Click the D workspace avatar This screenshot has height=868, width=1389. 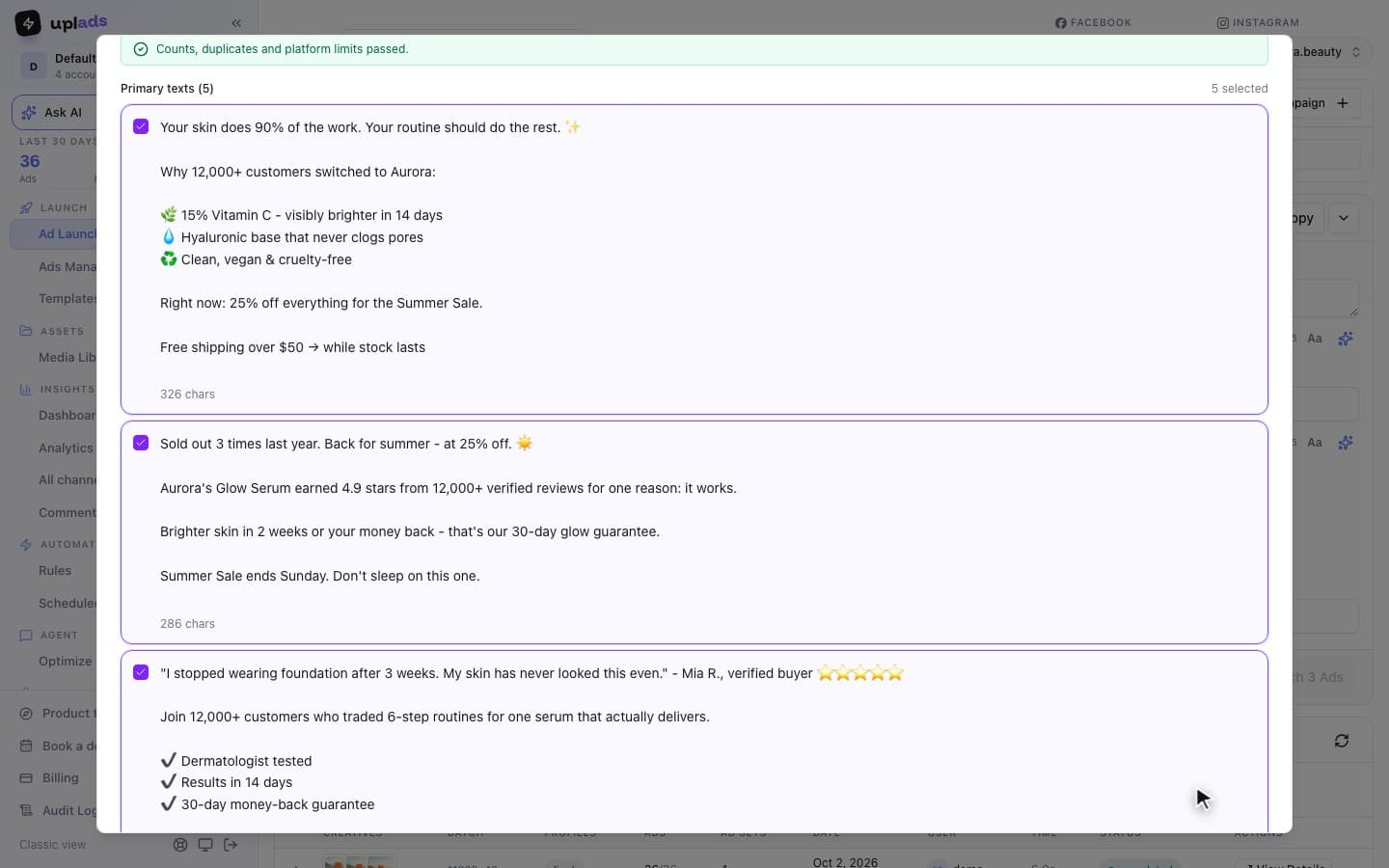34,67
